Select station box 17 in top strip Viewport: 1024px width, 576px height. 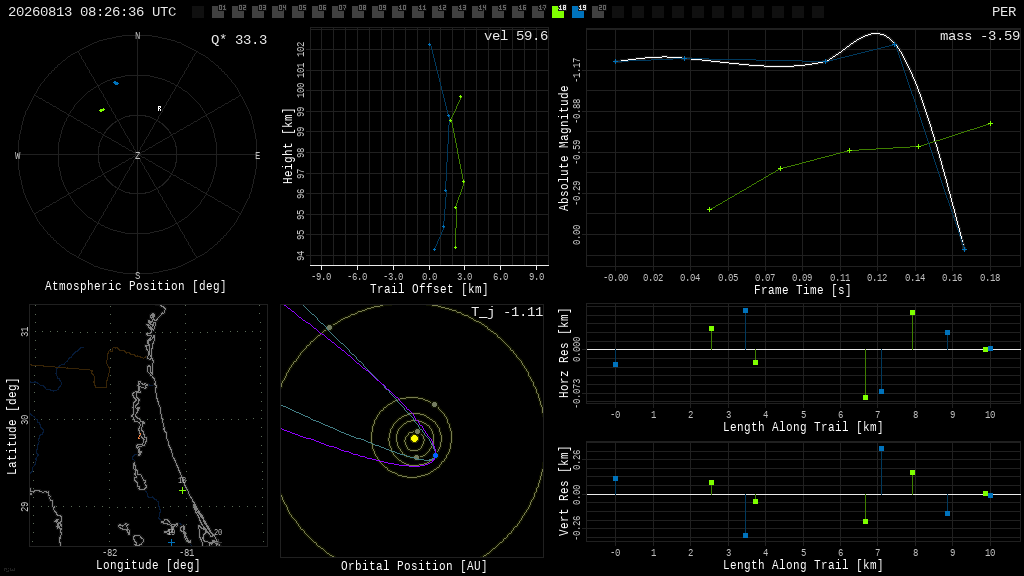point(538,12)
